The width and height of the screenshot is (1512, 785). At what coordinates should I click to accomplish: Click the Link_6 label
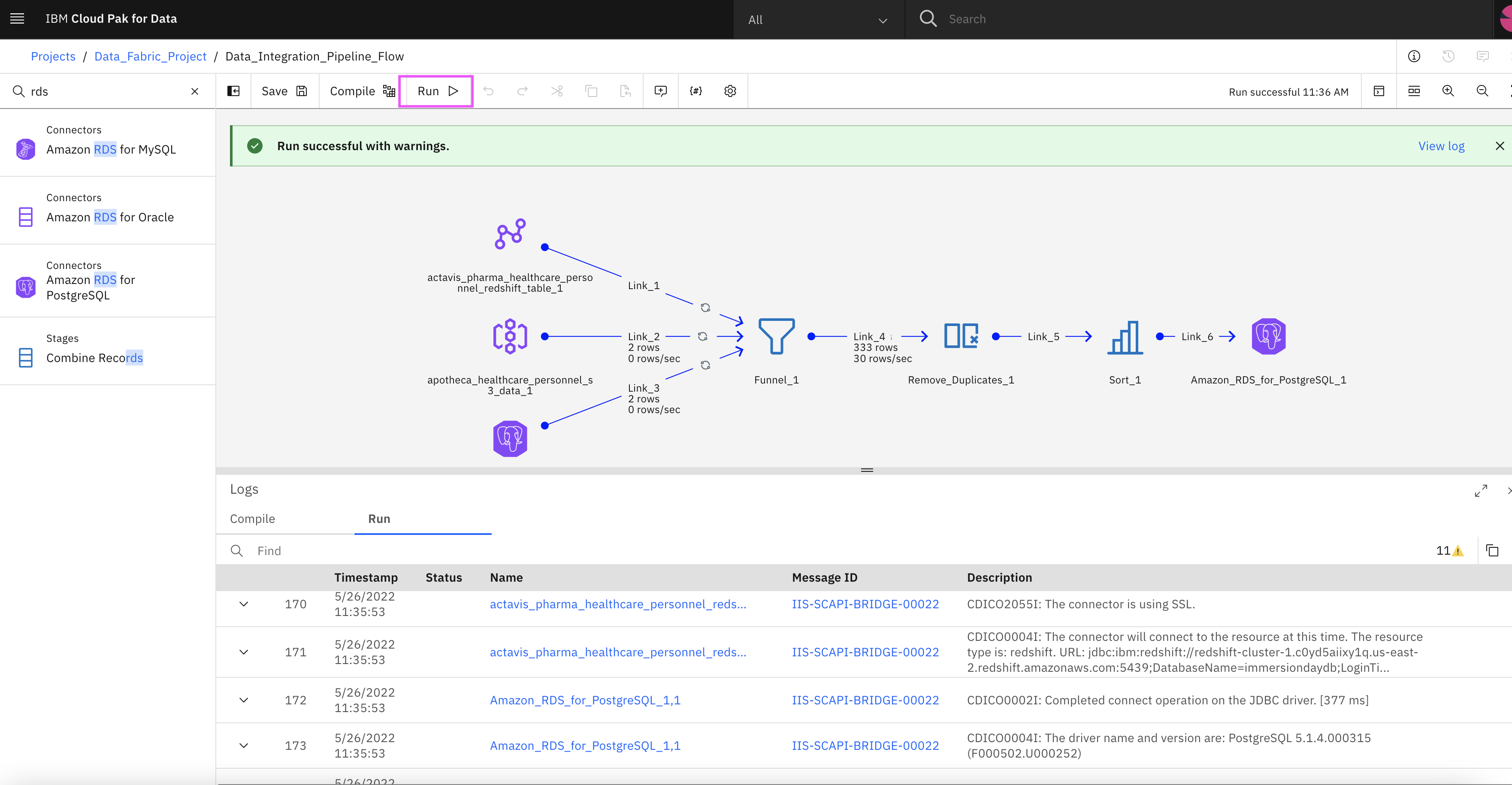[1197, 337]
